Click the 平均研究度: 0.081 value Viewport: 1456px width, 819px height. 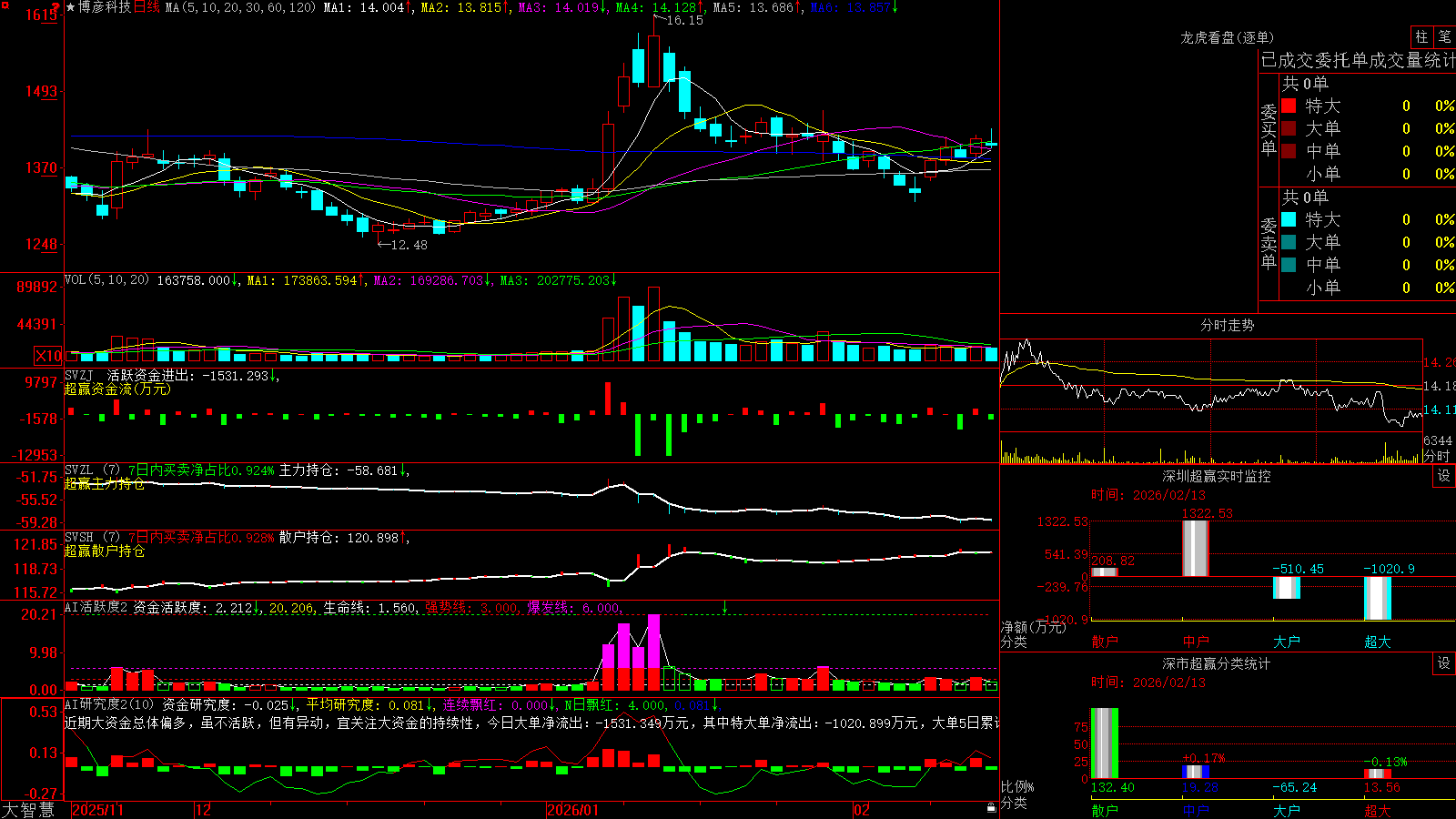(x=365, y=704)
